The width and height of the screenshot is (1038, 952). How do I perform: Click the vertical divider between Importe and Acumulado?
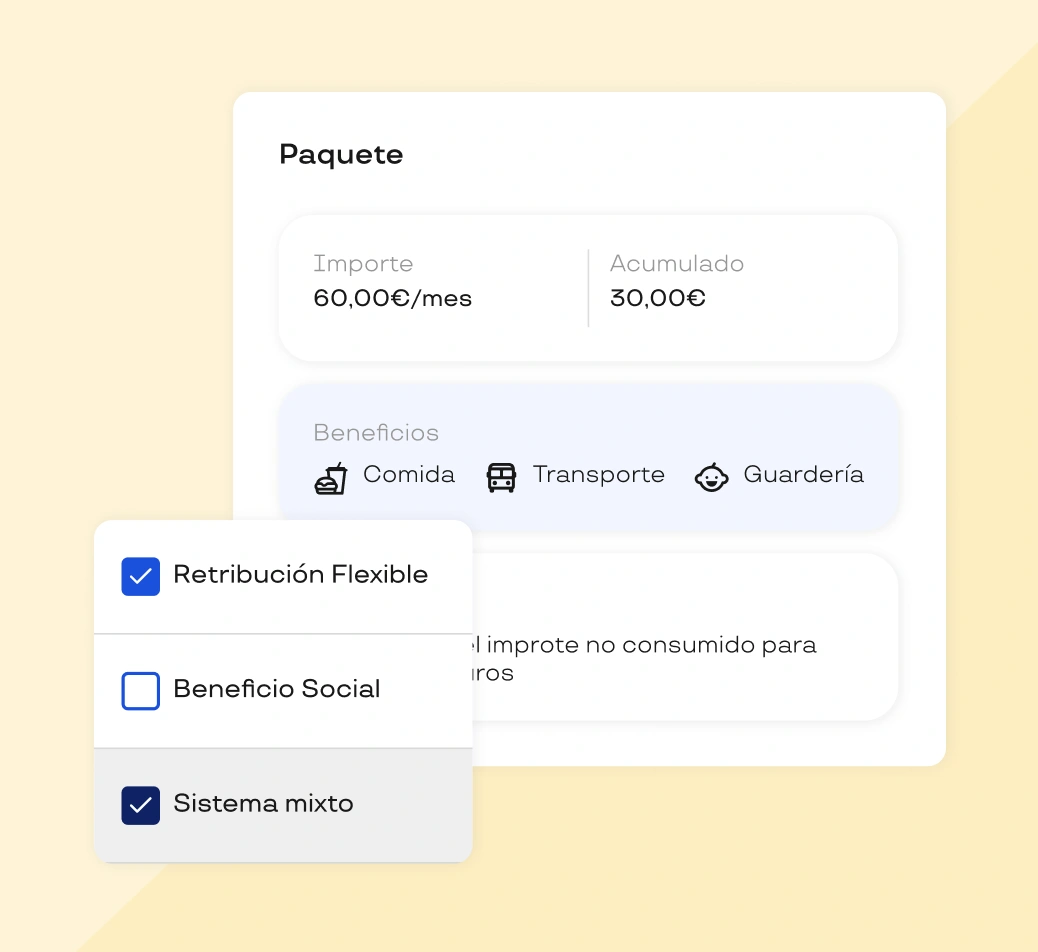(x=588, y=287)
